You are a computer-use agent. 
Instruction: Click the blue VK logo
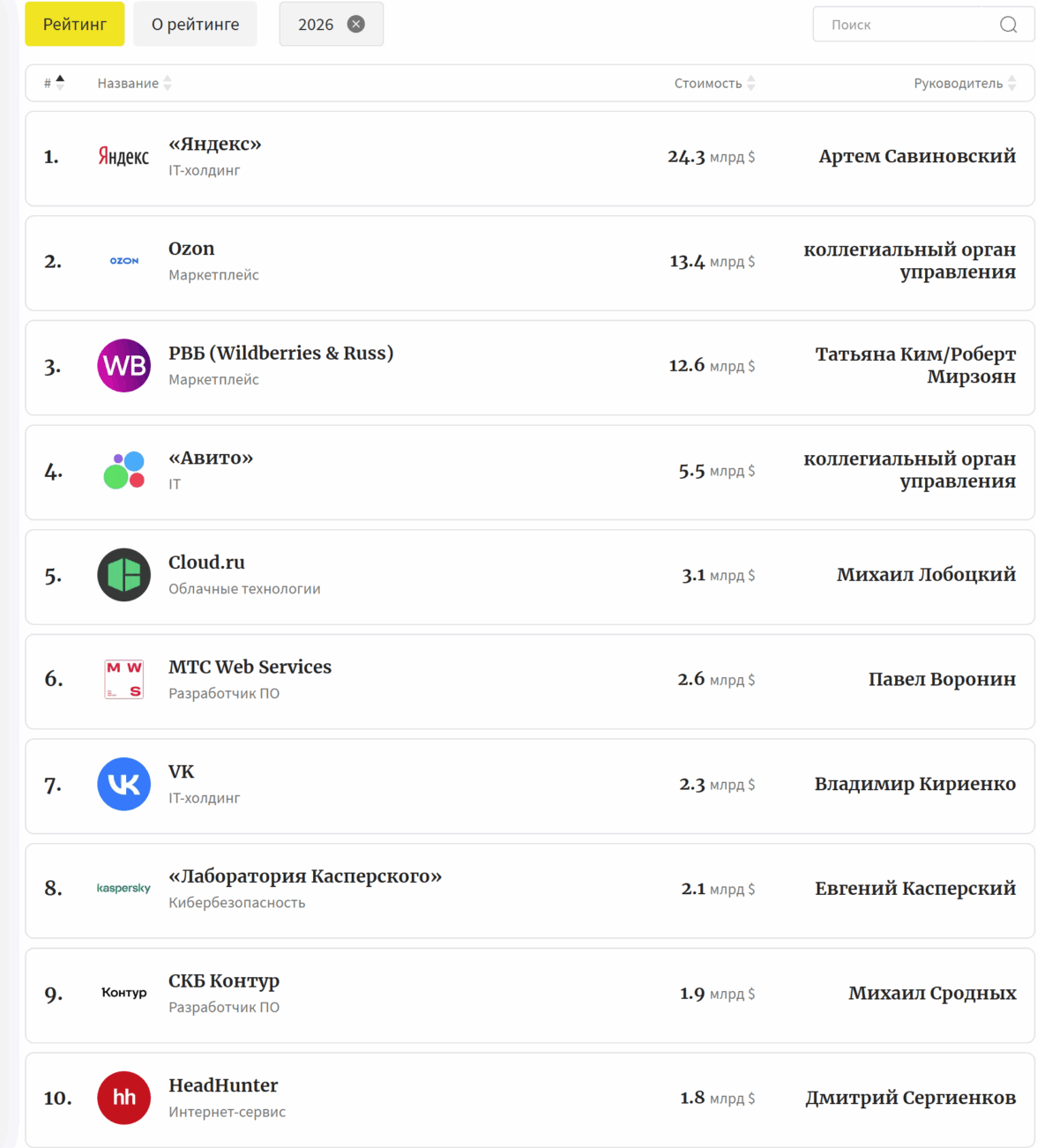[x=123, y=784]
